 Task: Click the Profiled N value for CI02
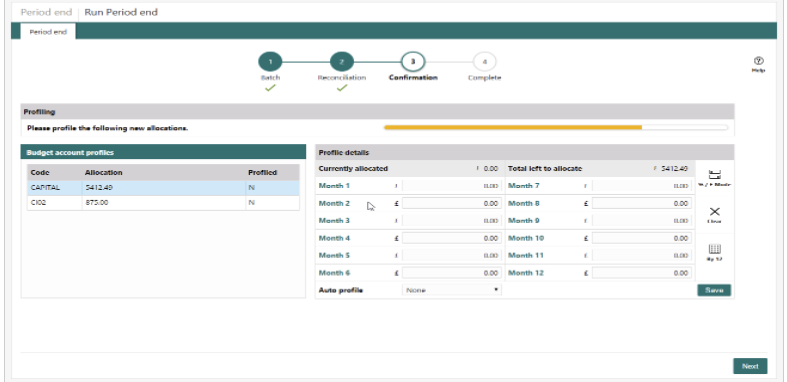[252, 203]
